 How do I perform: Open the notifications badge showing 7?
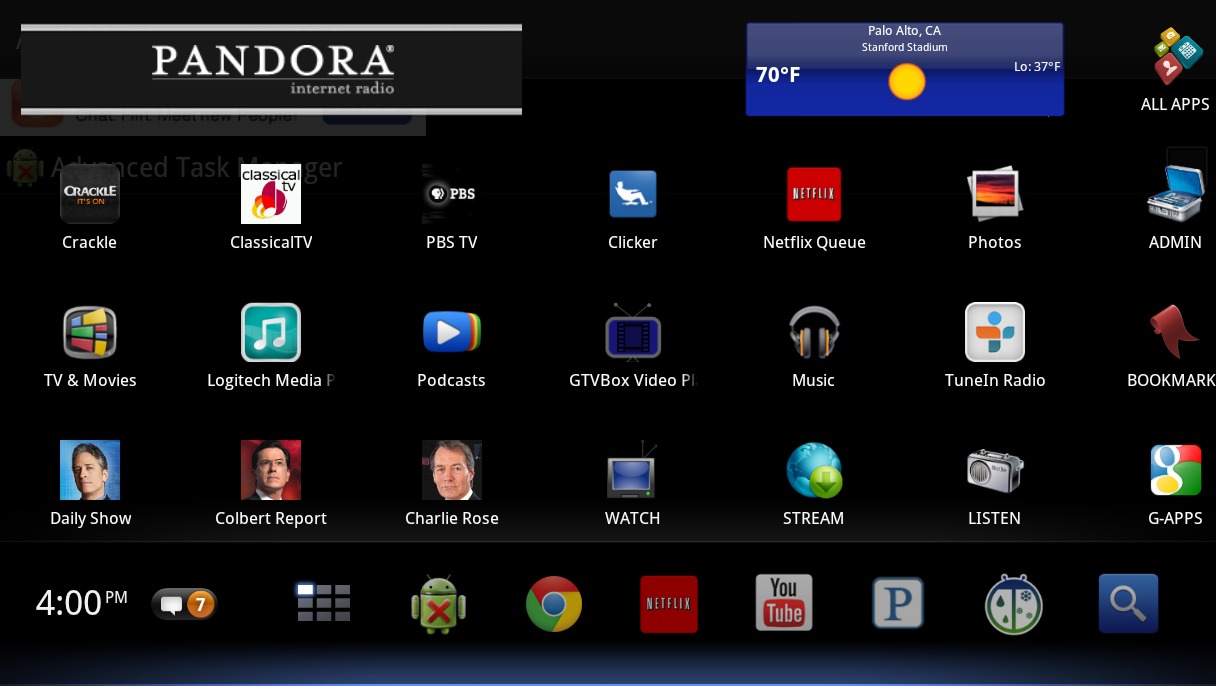pos(184,604)
